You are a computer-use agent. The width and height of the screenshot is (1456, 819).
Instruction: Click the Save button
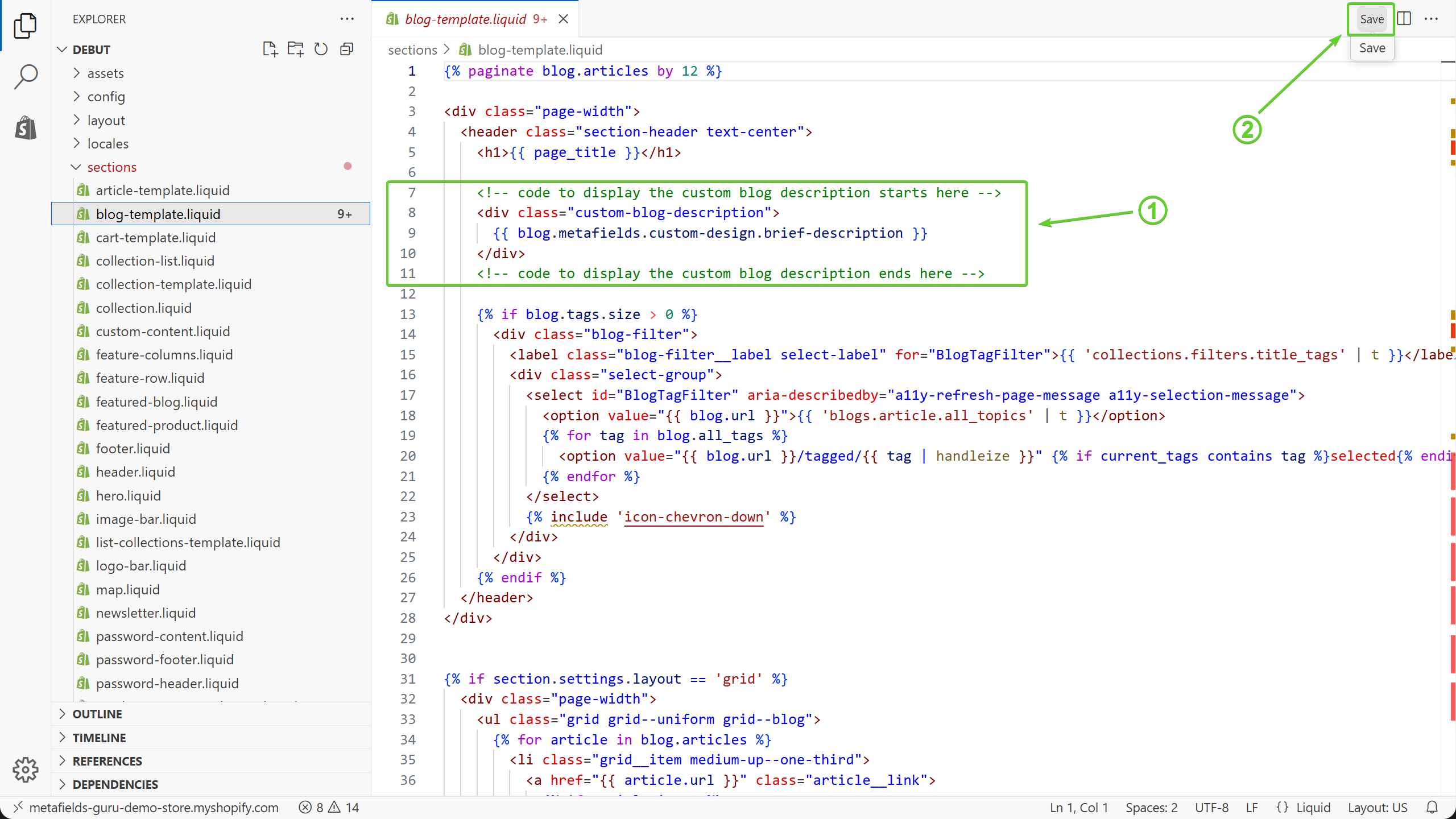[x=1371, y=19]
